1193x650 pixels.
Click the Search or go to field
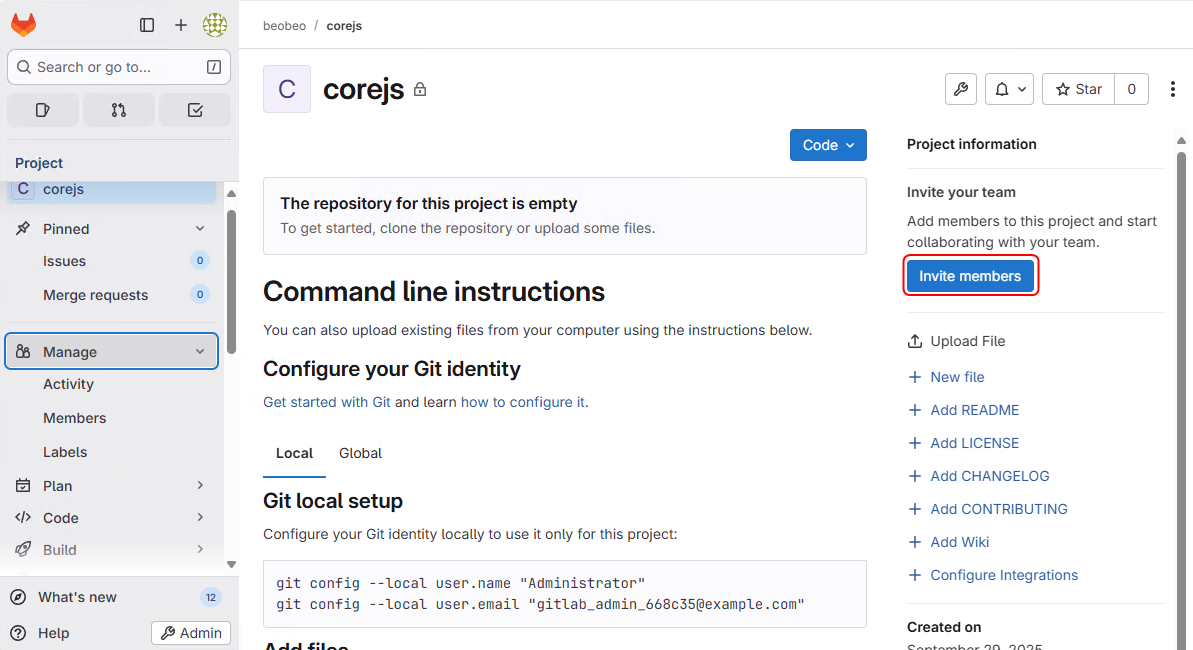click(x=119, y=67)
